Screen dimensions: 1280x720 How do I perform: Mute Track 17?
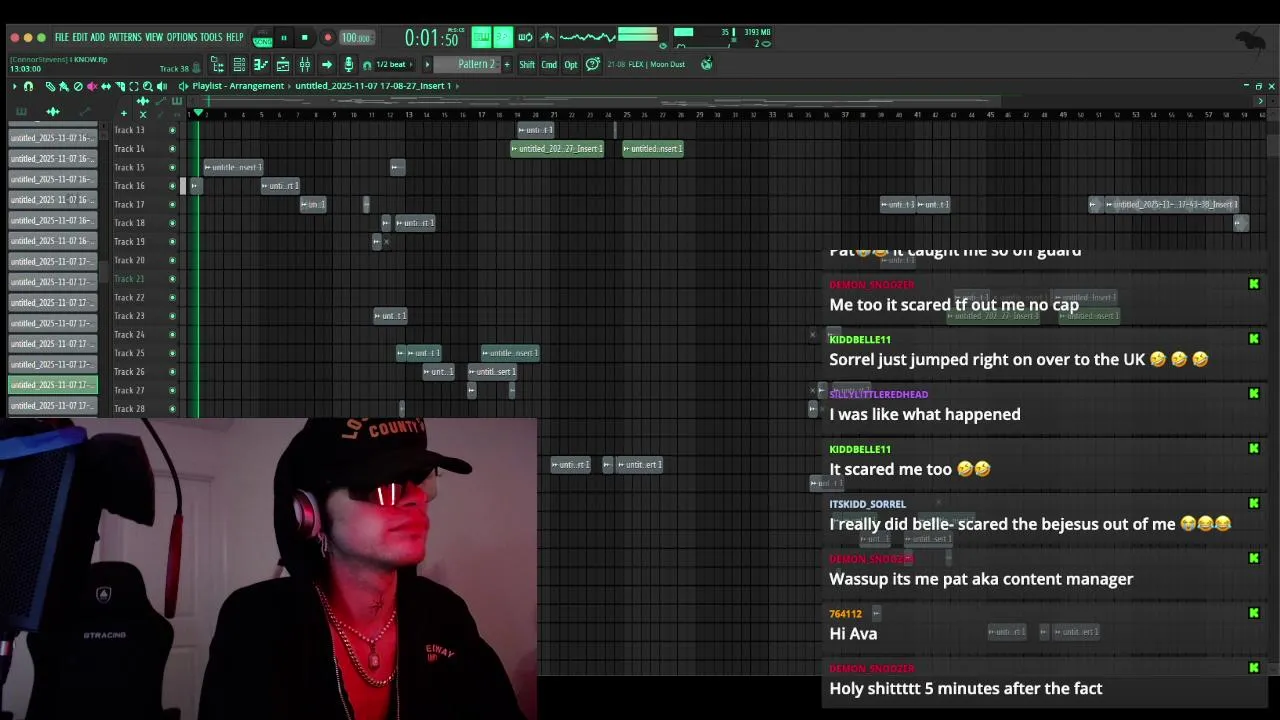pos(172,204)
